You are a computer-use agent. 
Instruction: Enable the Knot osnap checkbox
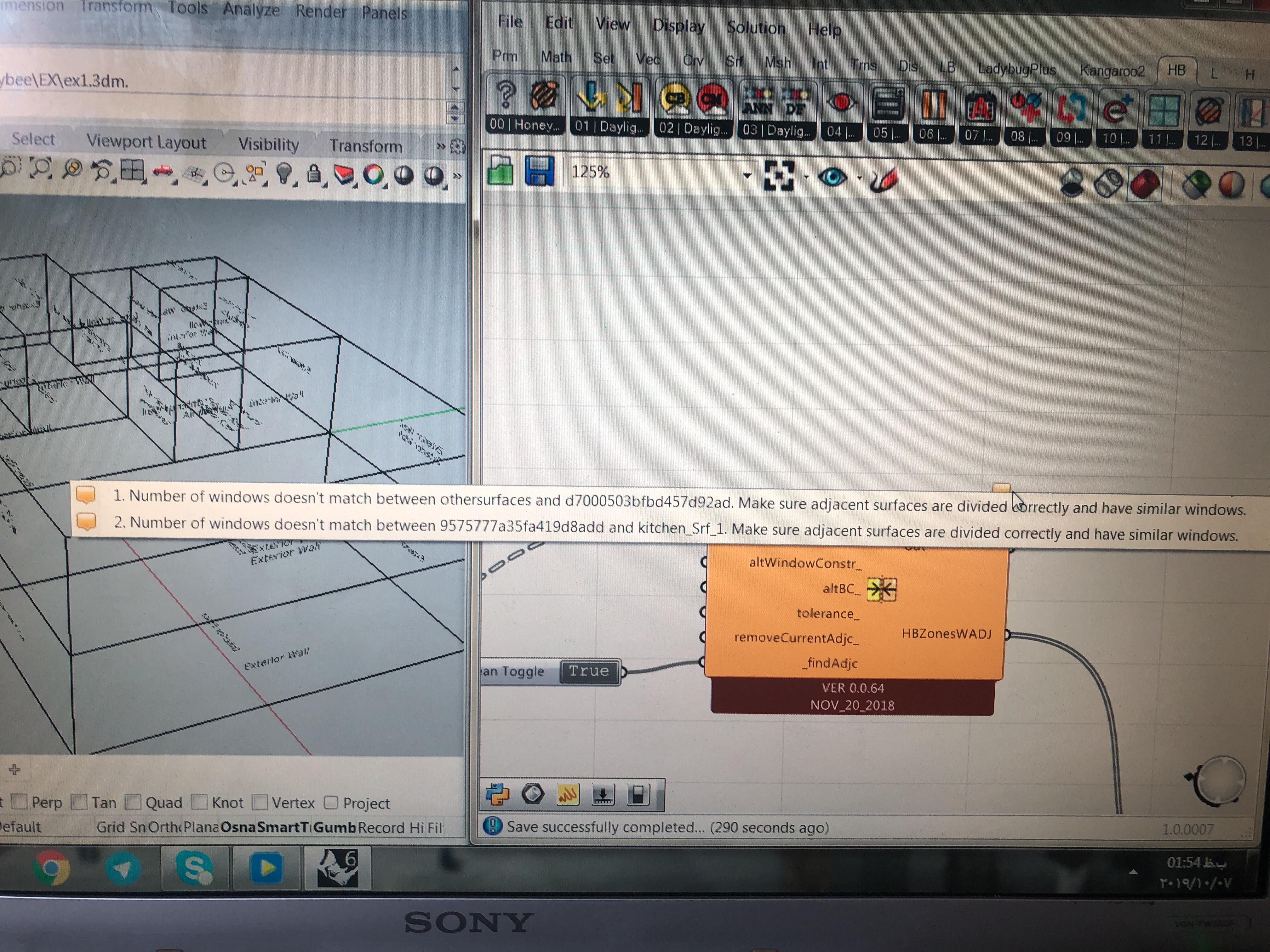tap(199, 802)
